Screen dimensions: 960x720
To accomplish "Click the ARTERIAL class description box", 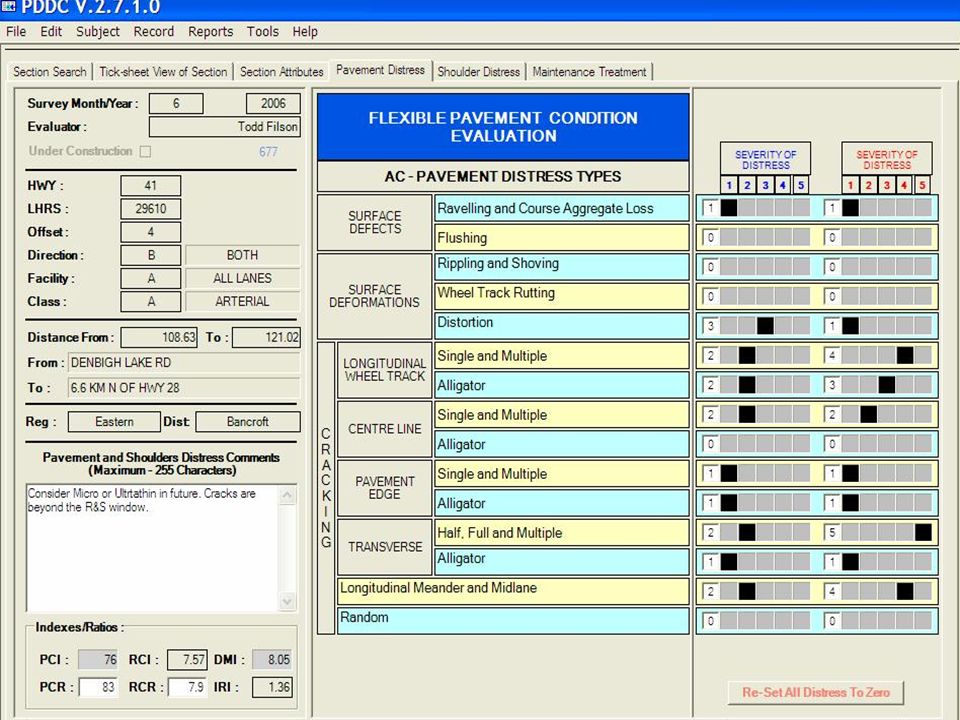I will pos(242,301).
